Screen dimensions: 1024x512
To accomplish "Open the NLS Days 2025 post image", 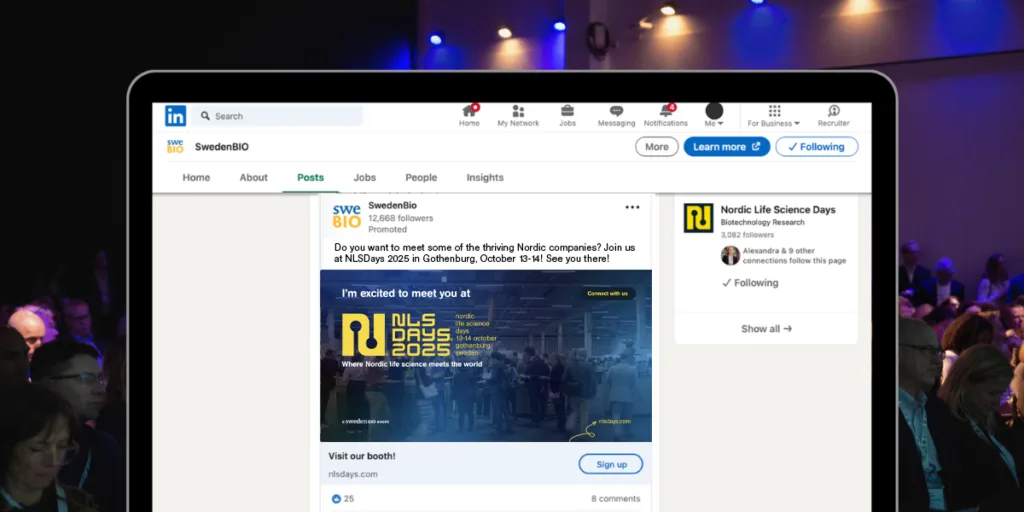I will (x=485, y=356).
